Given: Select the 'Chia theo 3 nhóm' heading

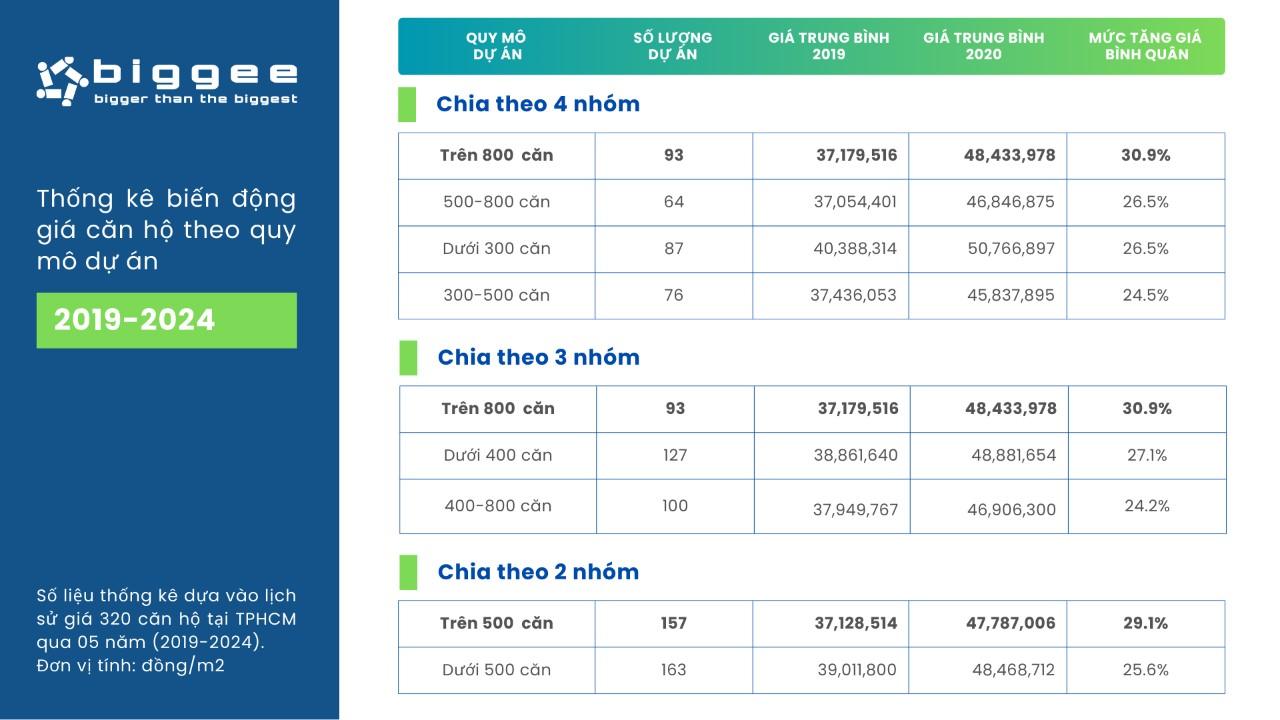Looking at the screenshot, I should (x=538, y=357).
